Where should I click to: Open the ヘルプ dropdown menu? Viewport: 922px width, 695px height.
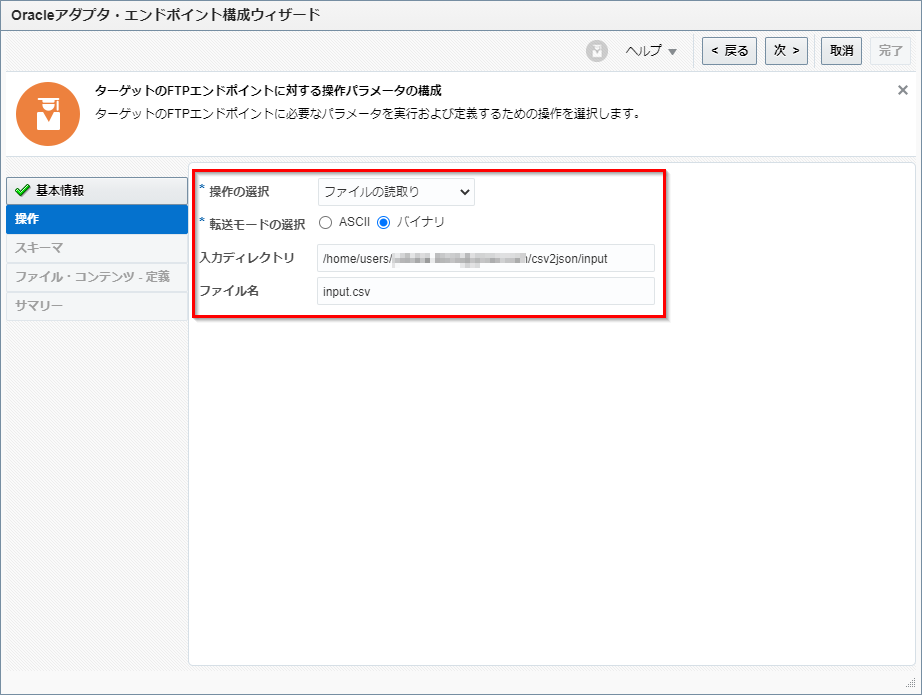(x=651, y=51)
